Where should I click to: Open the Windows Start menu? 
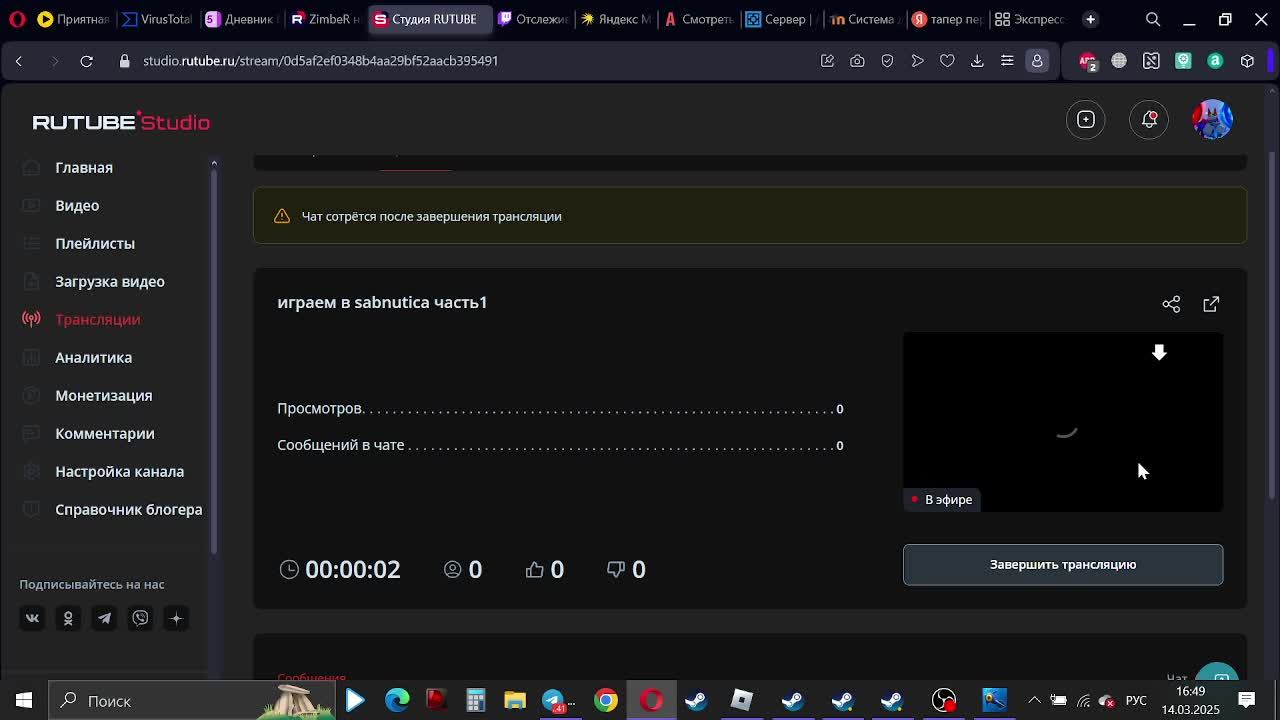pos(24,700)
